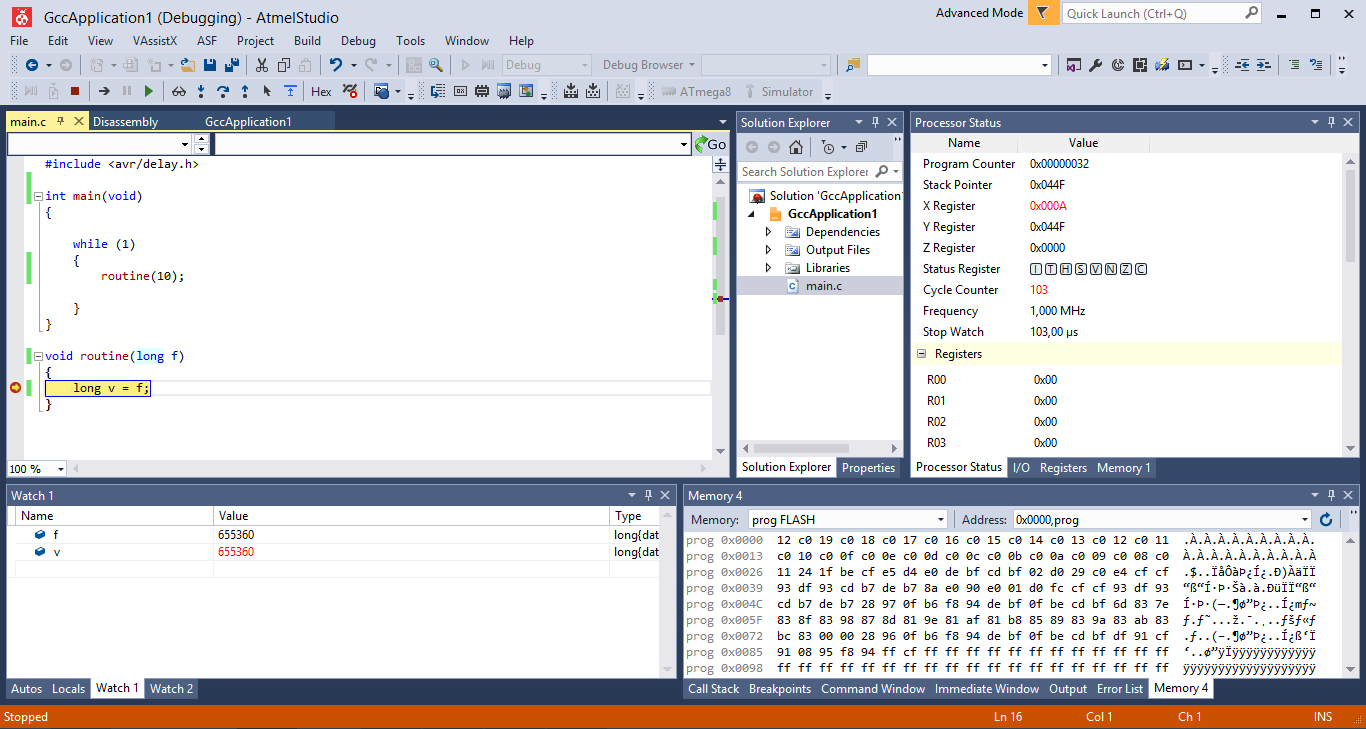
Task: Click the Increase Indent toolbar icon
Action: [x=1265, y=65]
